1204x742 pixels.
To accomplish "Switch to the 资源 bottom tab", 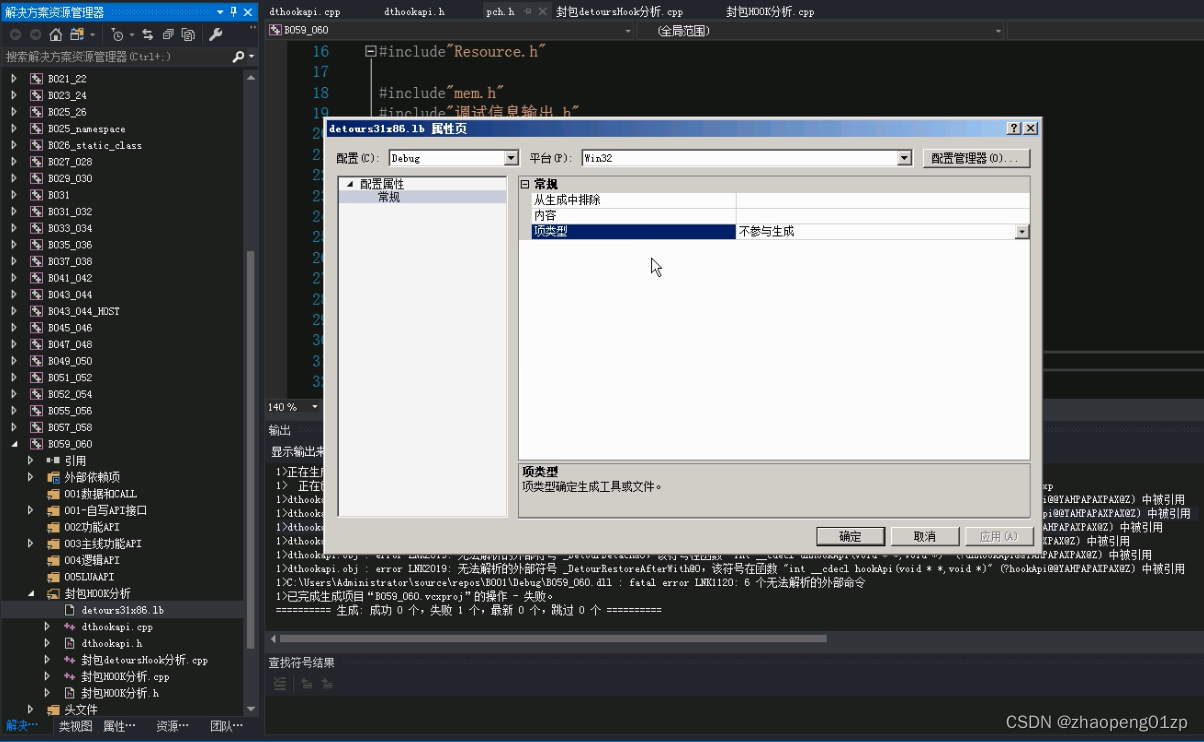I will coord(172,726).
